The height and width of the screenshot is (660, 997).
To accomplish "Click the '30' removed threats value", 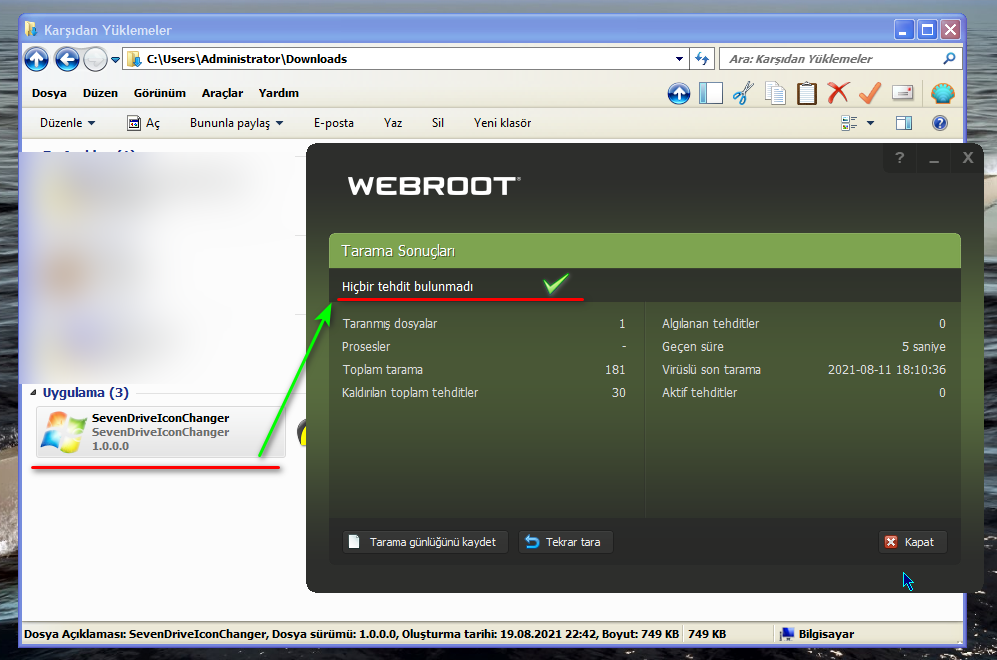I will click(619, 392).
